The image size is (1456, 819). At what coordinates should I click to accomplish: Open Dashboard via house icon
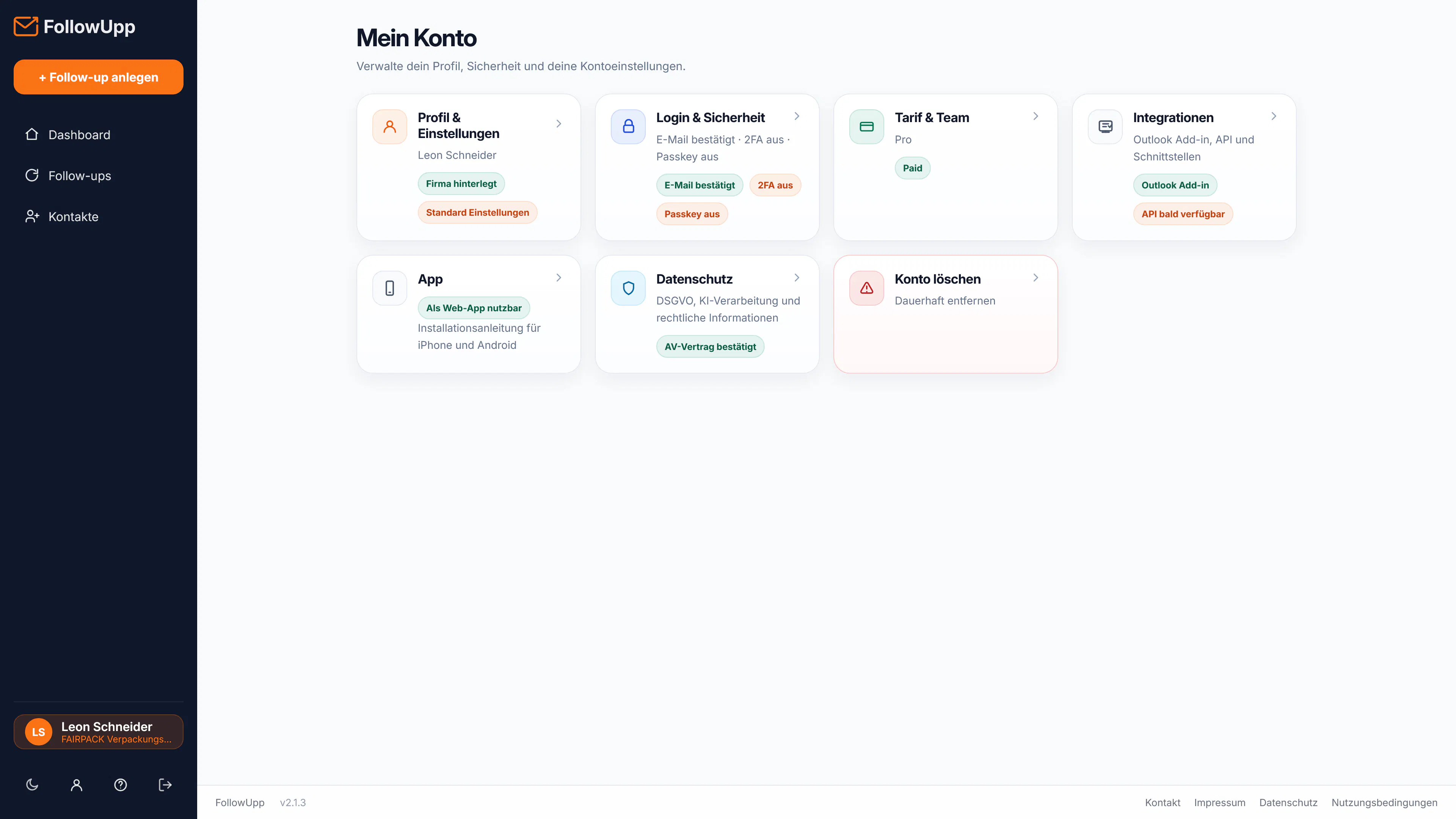(x=32, y=135)
